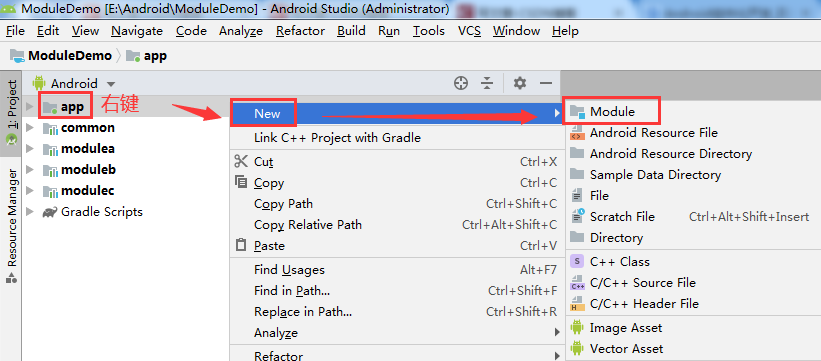Open the Code menu
821x361 pixels.
pyautogui.click(x=191, y=31)
